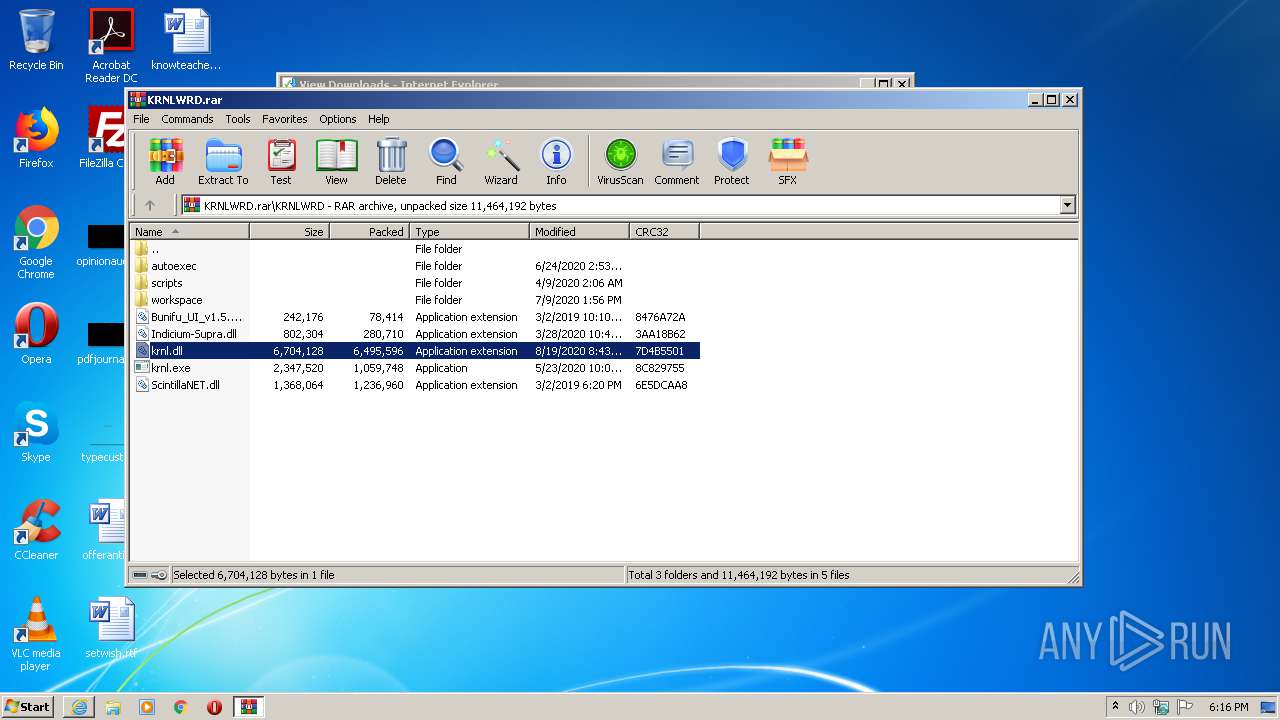Viewport: 1280px width, 720px height.
Task: Launch the Wizard tool
Action: coord(501,162)
